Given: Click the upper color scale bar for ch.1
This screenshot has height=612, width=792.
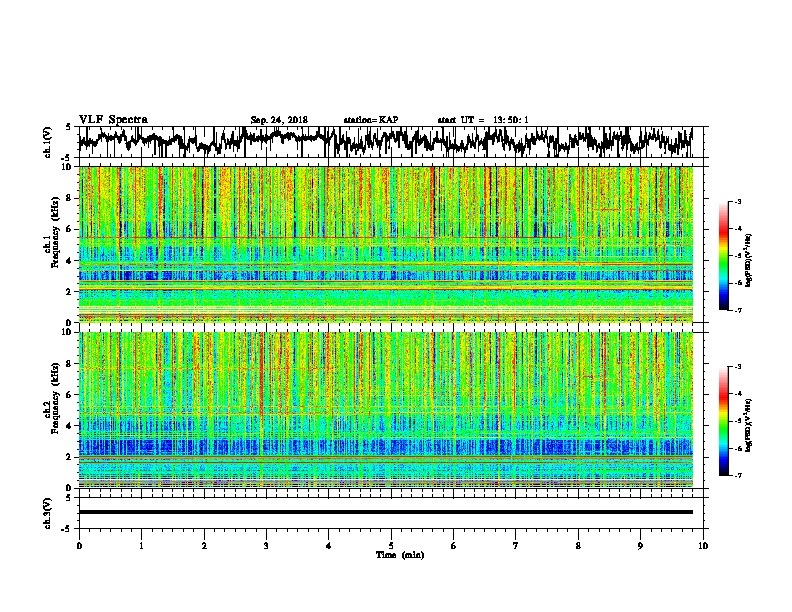Looking at the screenshot, I should click(723, 256).
